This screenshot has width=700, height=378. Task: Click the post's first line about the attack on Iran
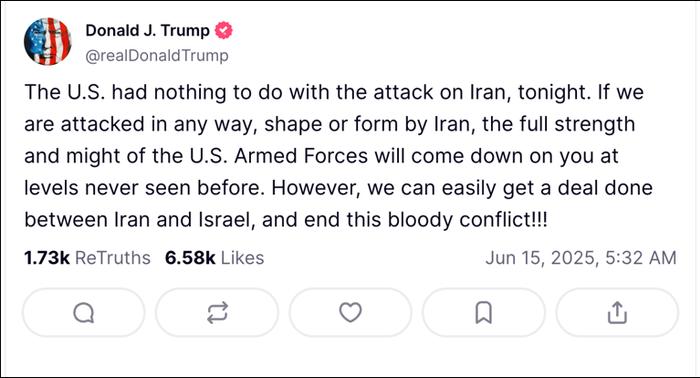[334, 92]
